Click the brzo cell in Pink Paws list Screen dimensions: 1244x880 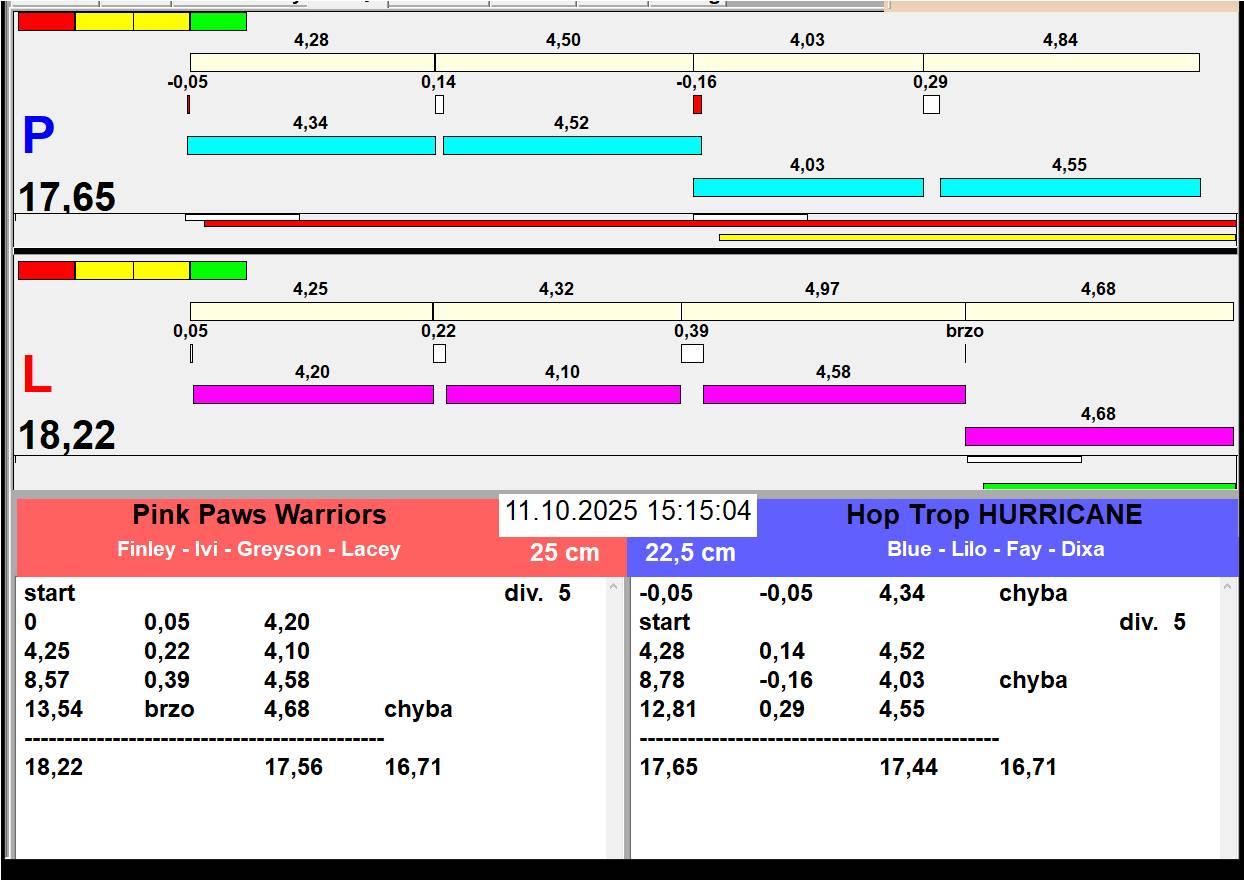pos(169,709)
